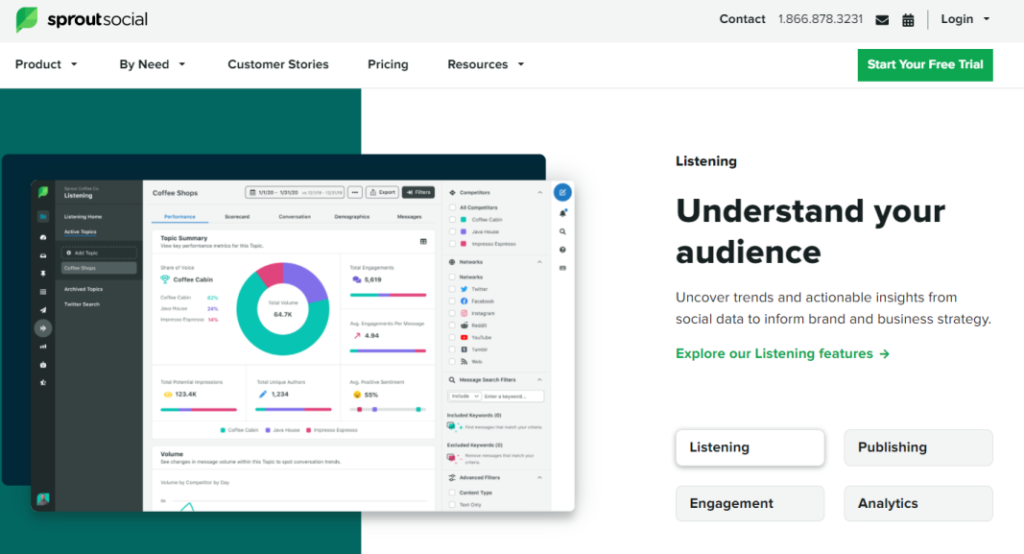
Task: Click the envelope email icon in header
Action: (x=881, y=20)
